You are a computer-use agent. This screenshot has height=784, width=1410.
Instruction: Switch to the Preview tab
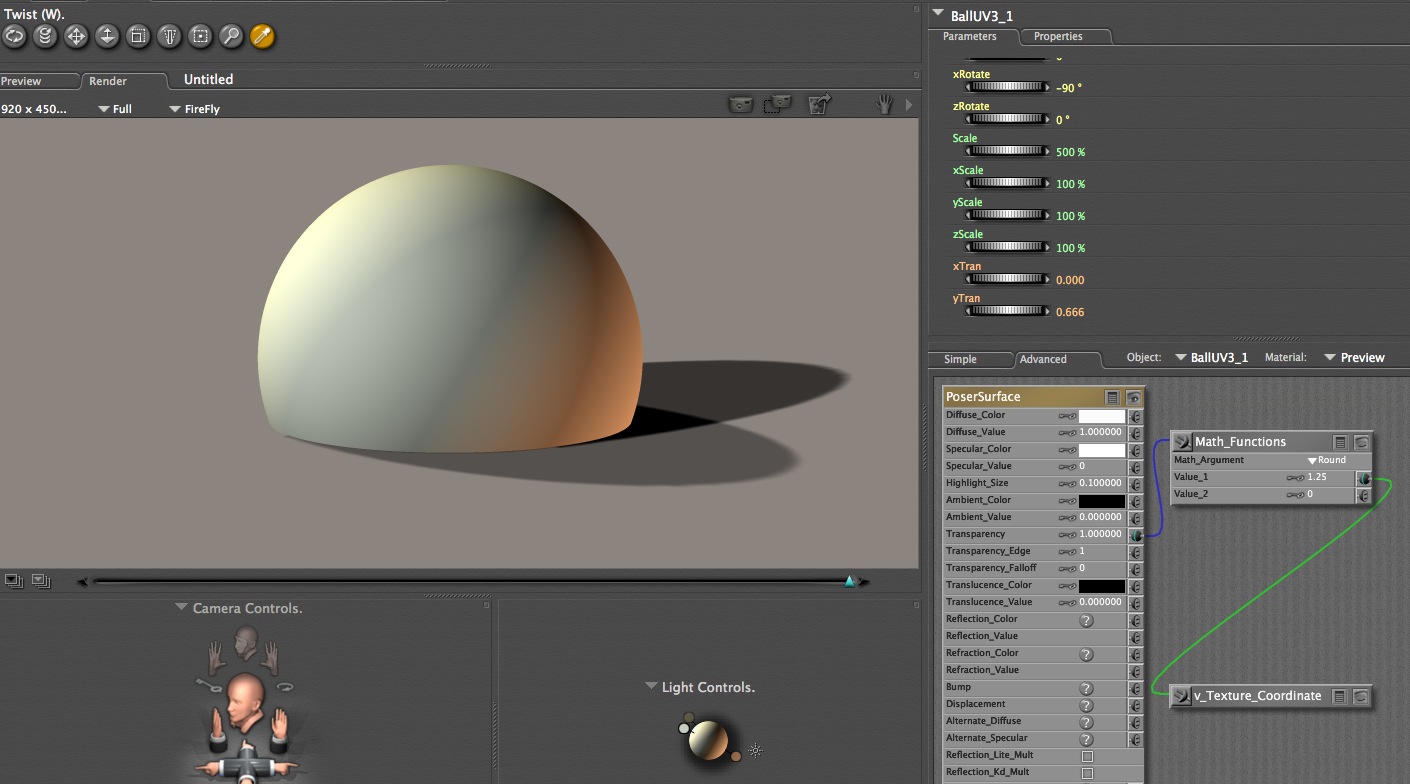(x=22, y=81)
